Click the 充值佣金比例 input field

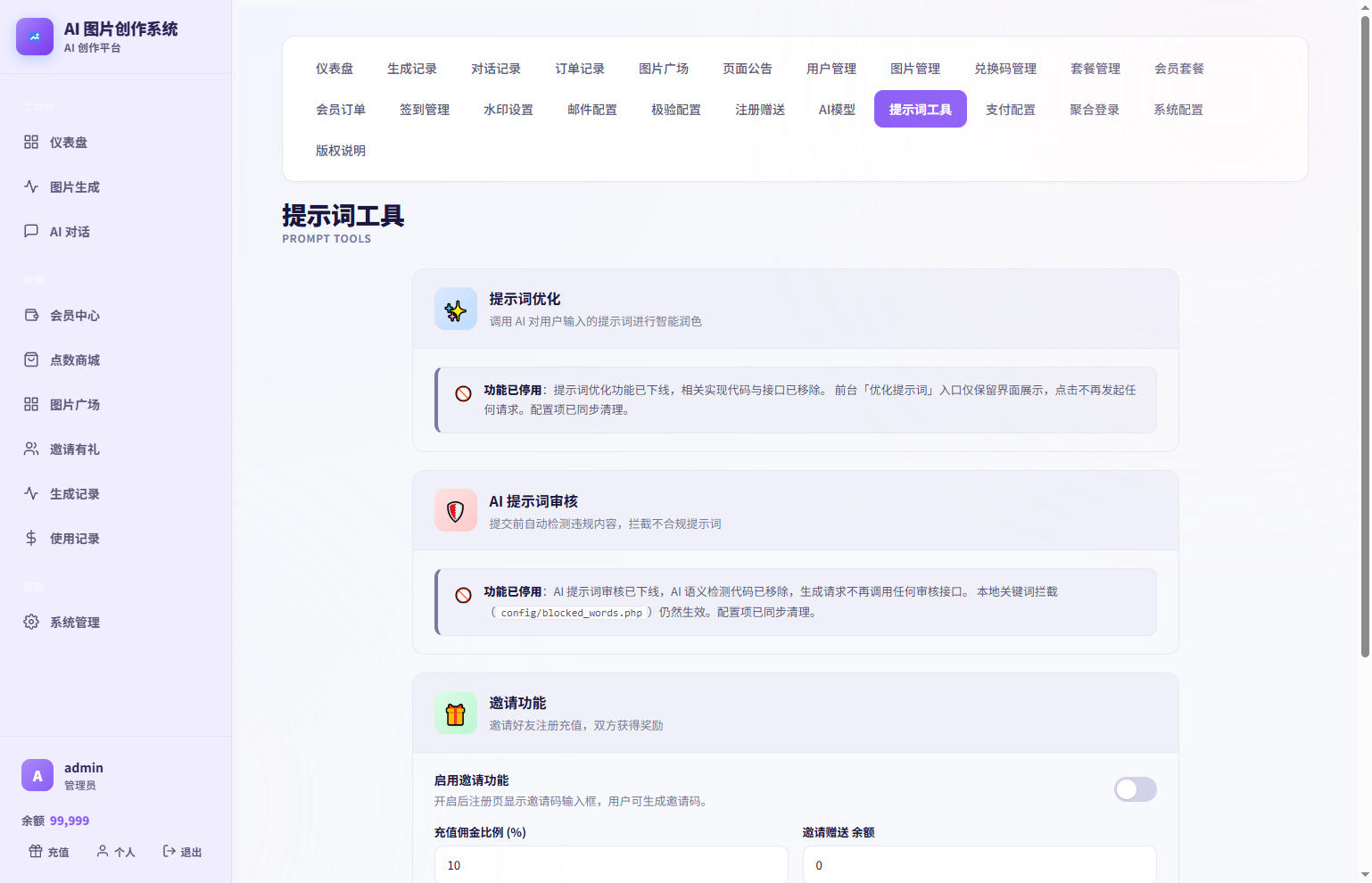pos(611,864)
